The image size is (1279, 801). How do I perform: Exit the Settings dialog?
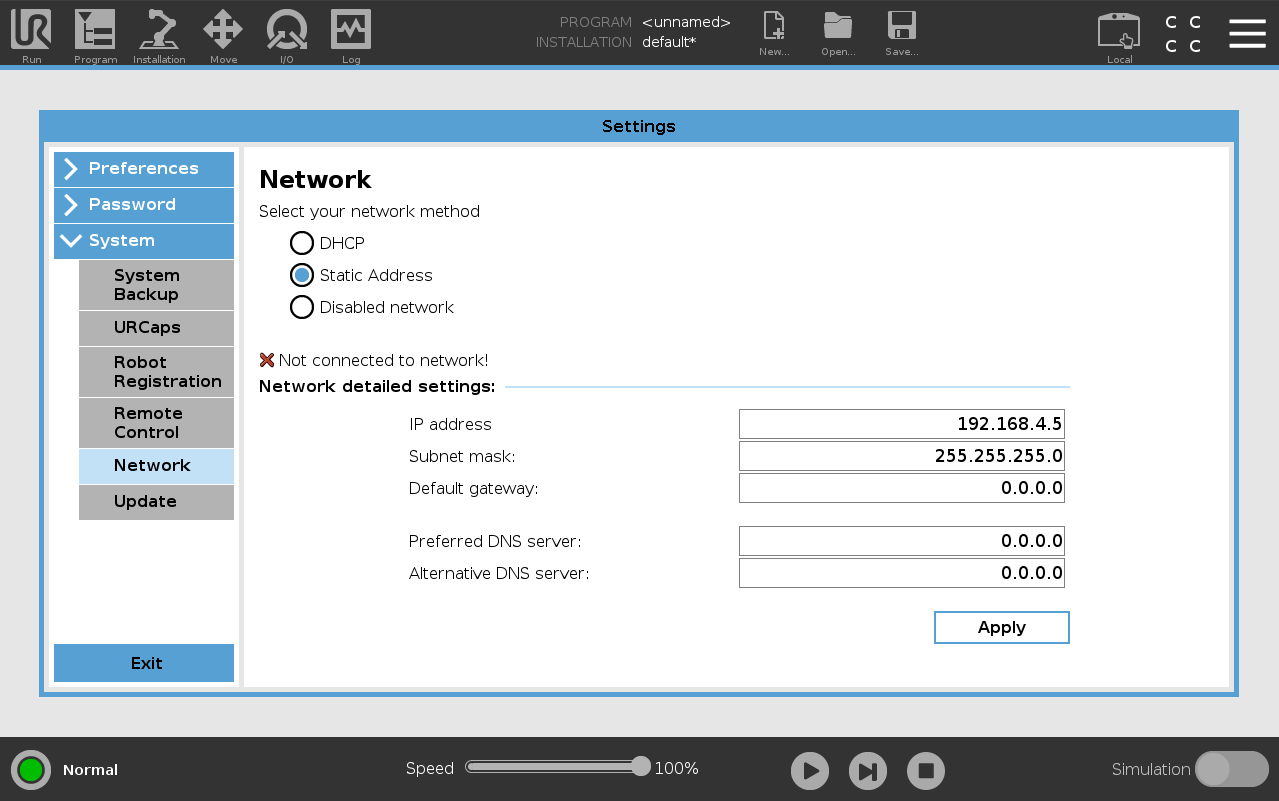coord(143,663)
